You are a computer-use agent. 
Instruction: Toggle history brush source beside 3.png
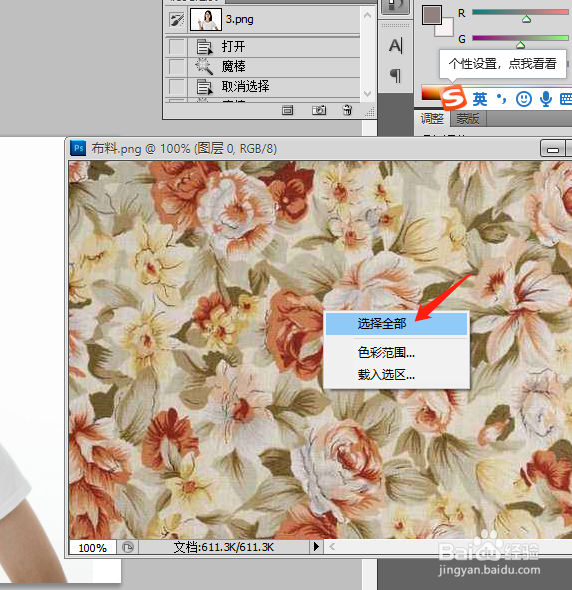(x=177, y=20)
